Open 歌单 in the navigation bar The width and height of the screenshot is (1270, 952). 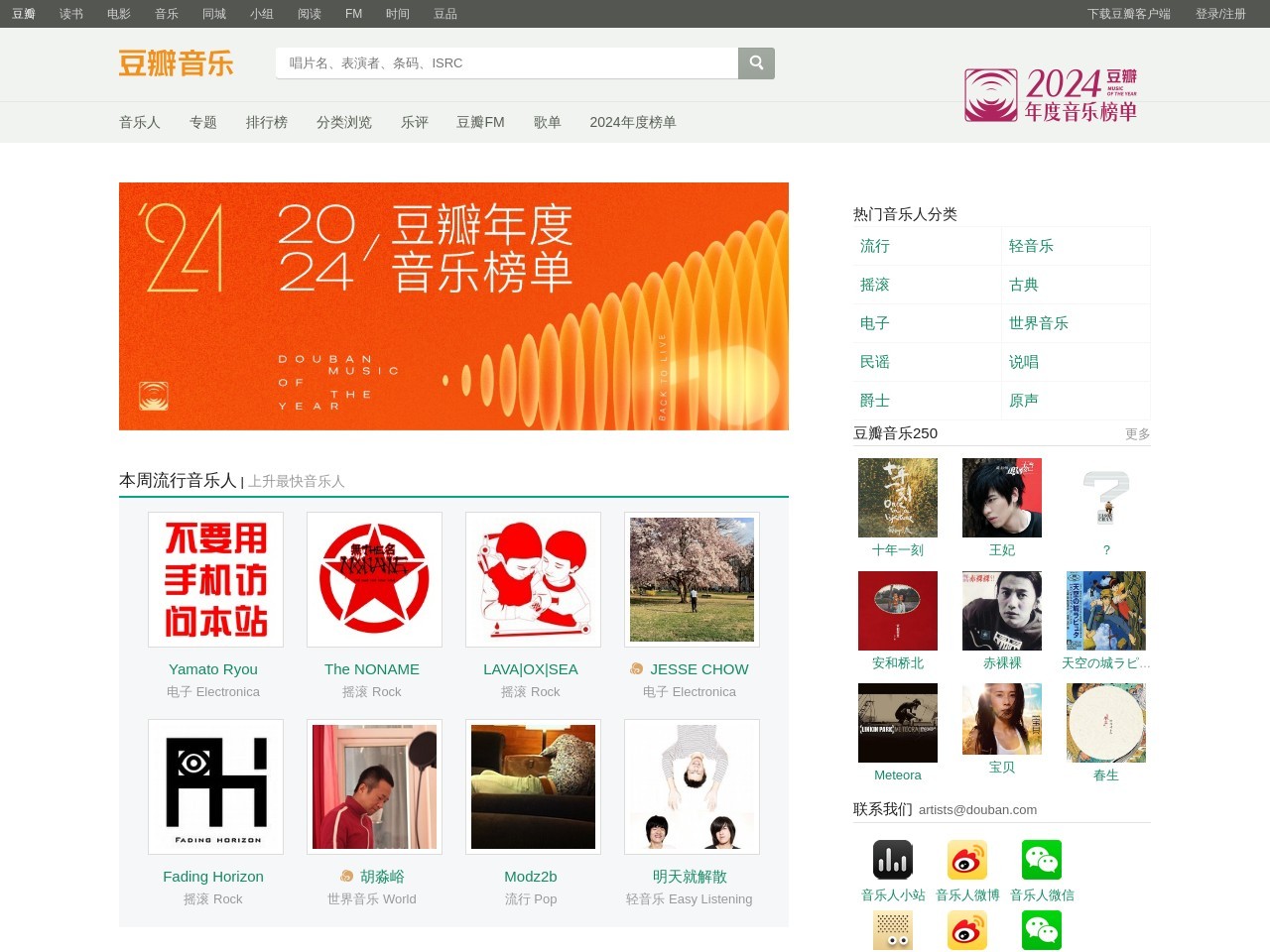click(x=548, y=122)
